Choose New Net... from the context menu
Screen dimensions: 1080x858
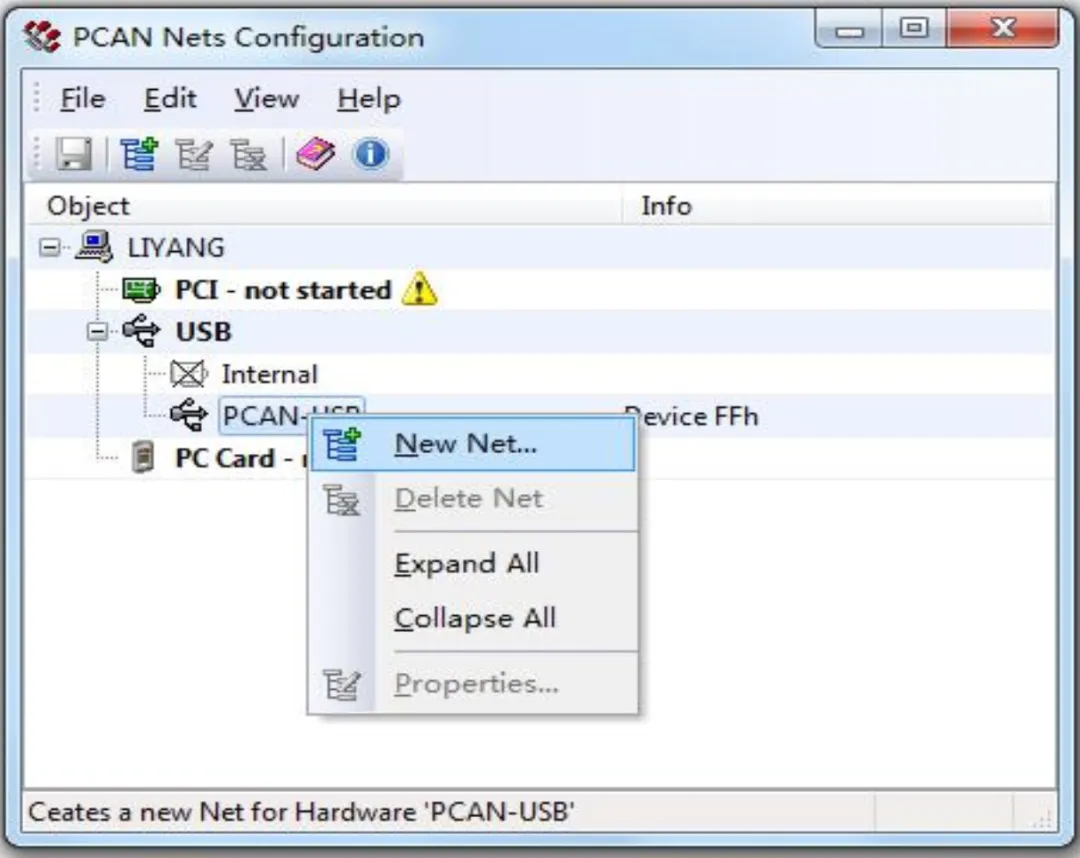473,445
